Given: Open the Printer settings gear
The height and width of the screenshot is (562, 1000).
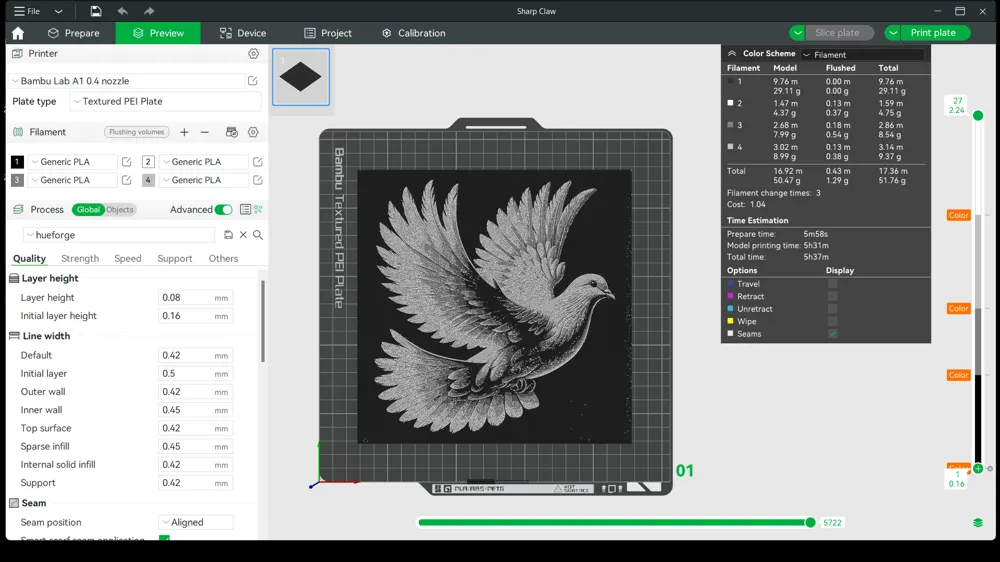Looking at the screenshot, I should tap(254, 54).
